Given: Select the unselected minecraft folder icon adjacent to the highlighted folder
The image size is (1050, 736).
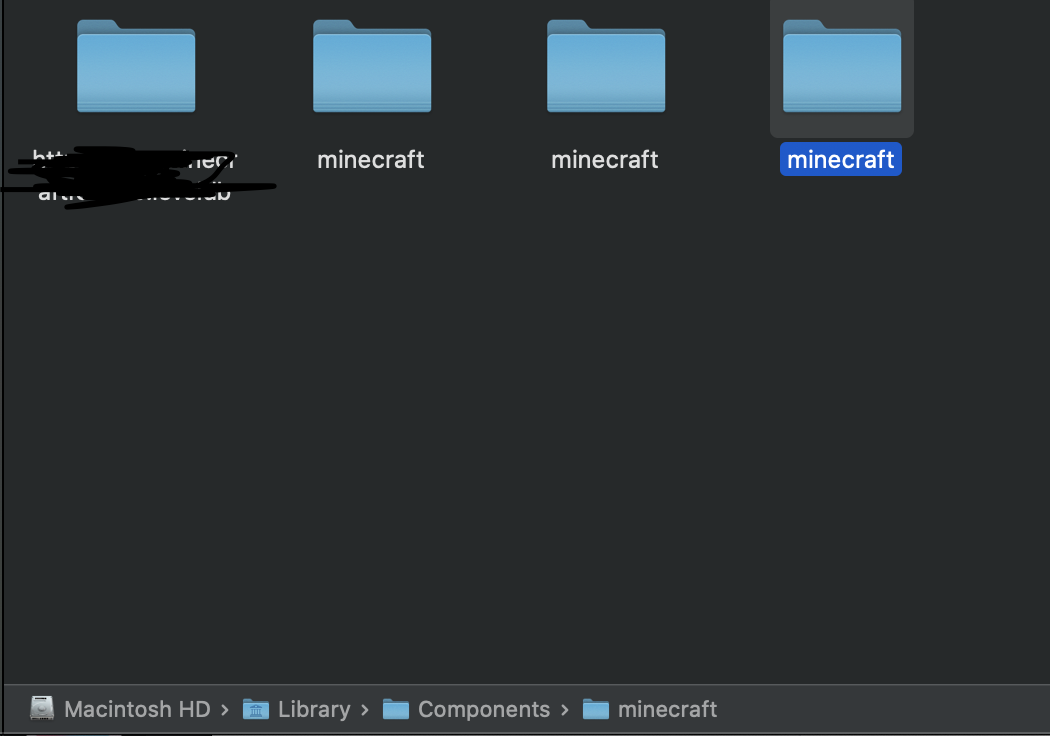Looking at the screenshot, I should [606, 66].
